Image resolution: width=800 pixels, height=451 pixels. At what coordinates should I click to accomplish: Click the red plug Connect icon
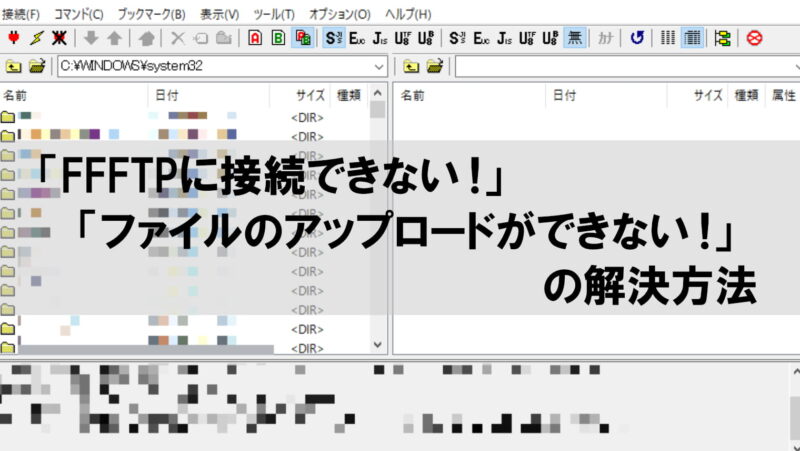point(14,38)
